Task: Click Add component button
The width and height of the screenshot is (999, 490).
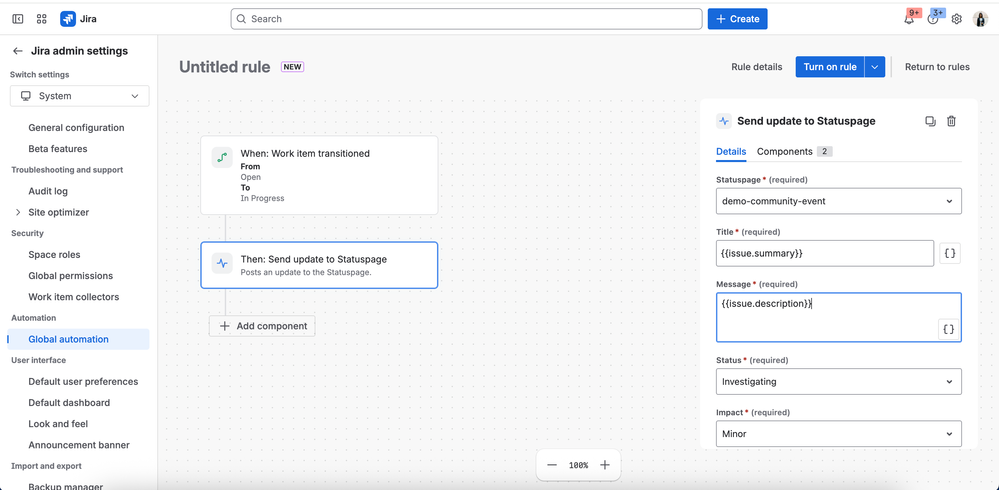Action: pyautogui.click(x=262, y=326)
